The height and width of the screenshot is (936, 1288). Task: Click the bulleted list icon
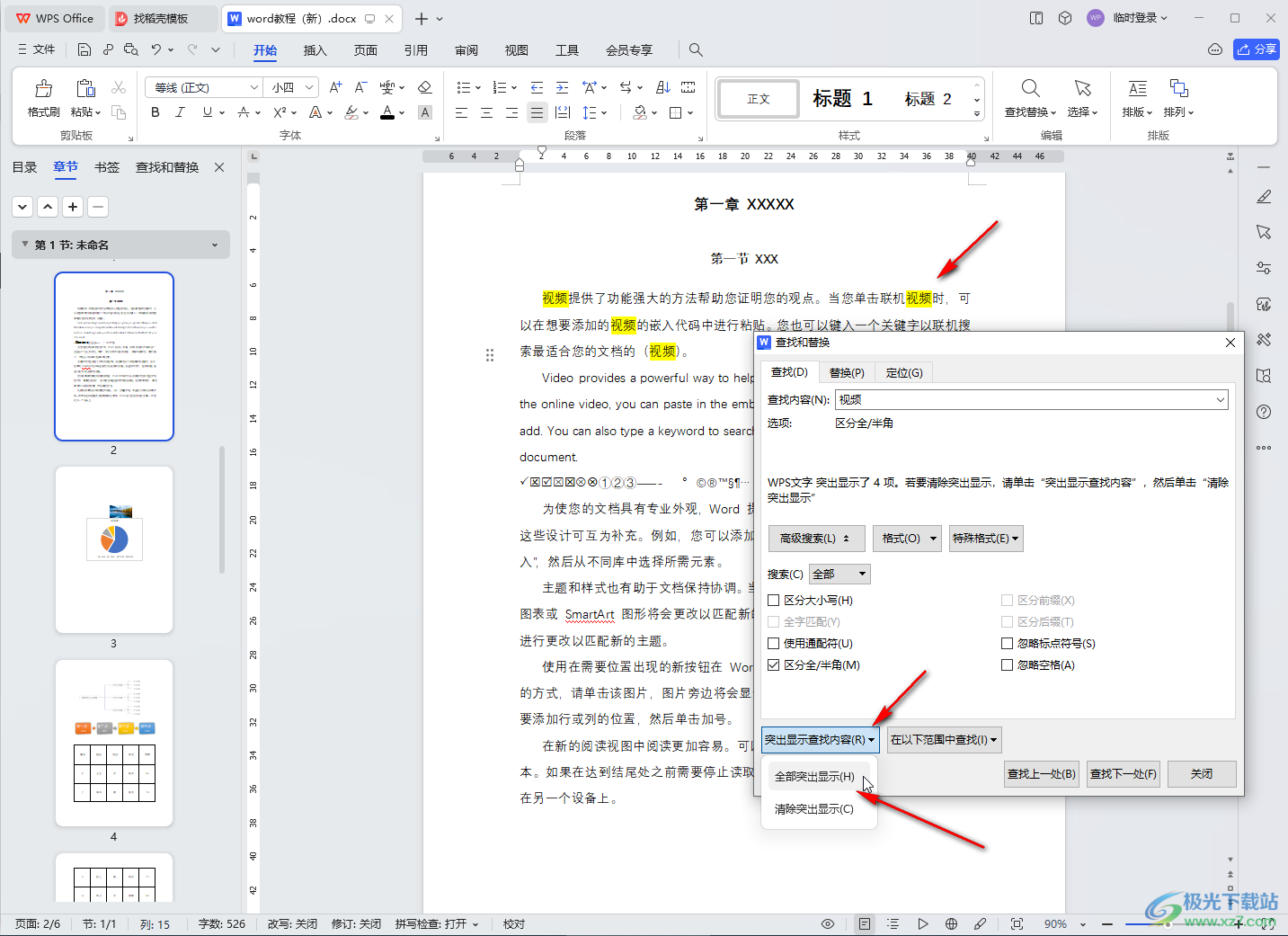click(463, 87)
